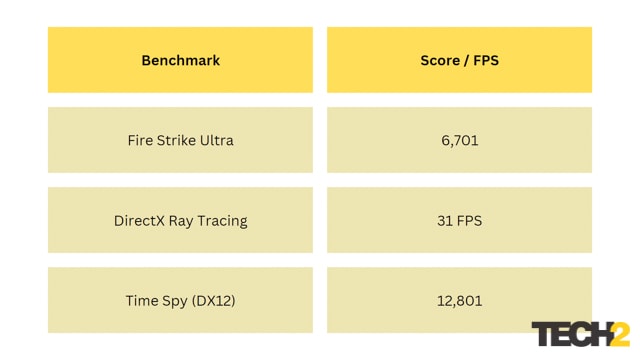
Task: Select the 12,801 score value
Action: coord(460,301)
